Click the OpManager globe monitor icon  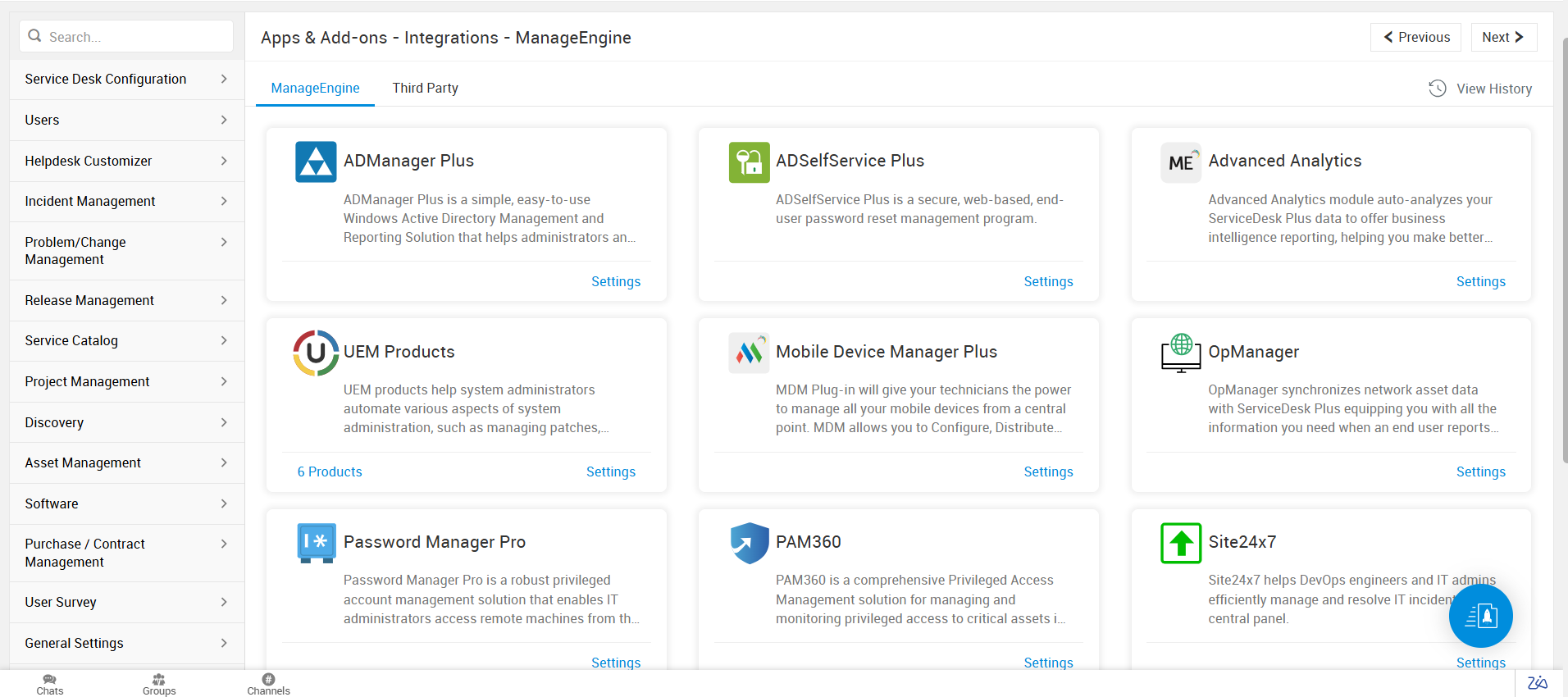point(1181,353)
